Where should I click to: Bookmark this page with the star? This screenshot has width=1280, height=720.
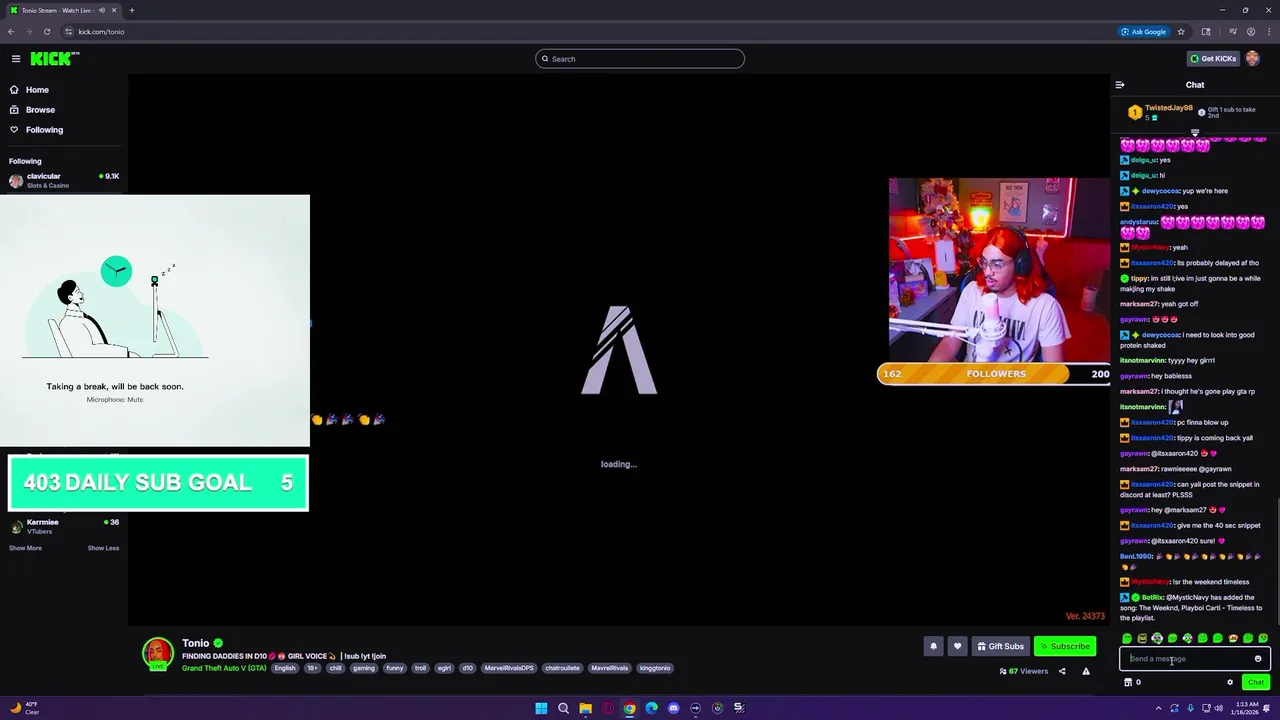coord(1181,32)
